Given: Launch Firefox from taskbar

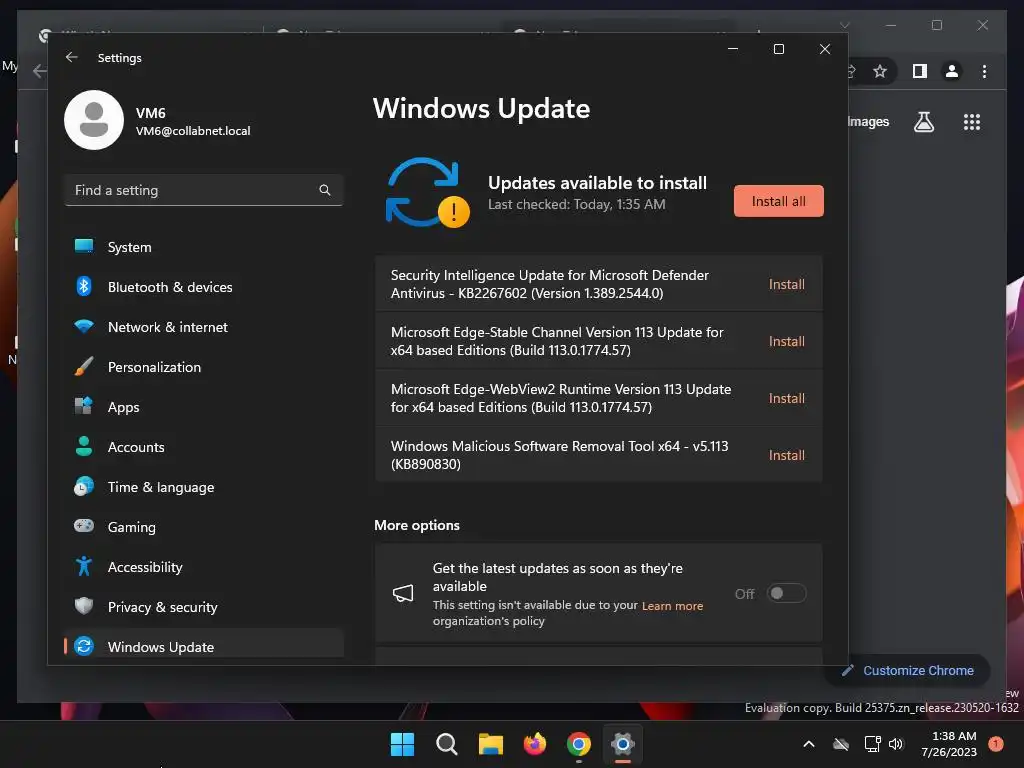Looking at the screenshot, I should (535, 744).
